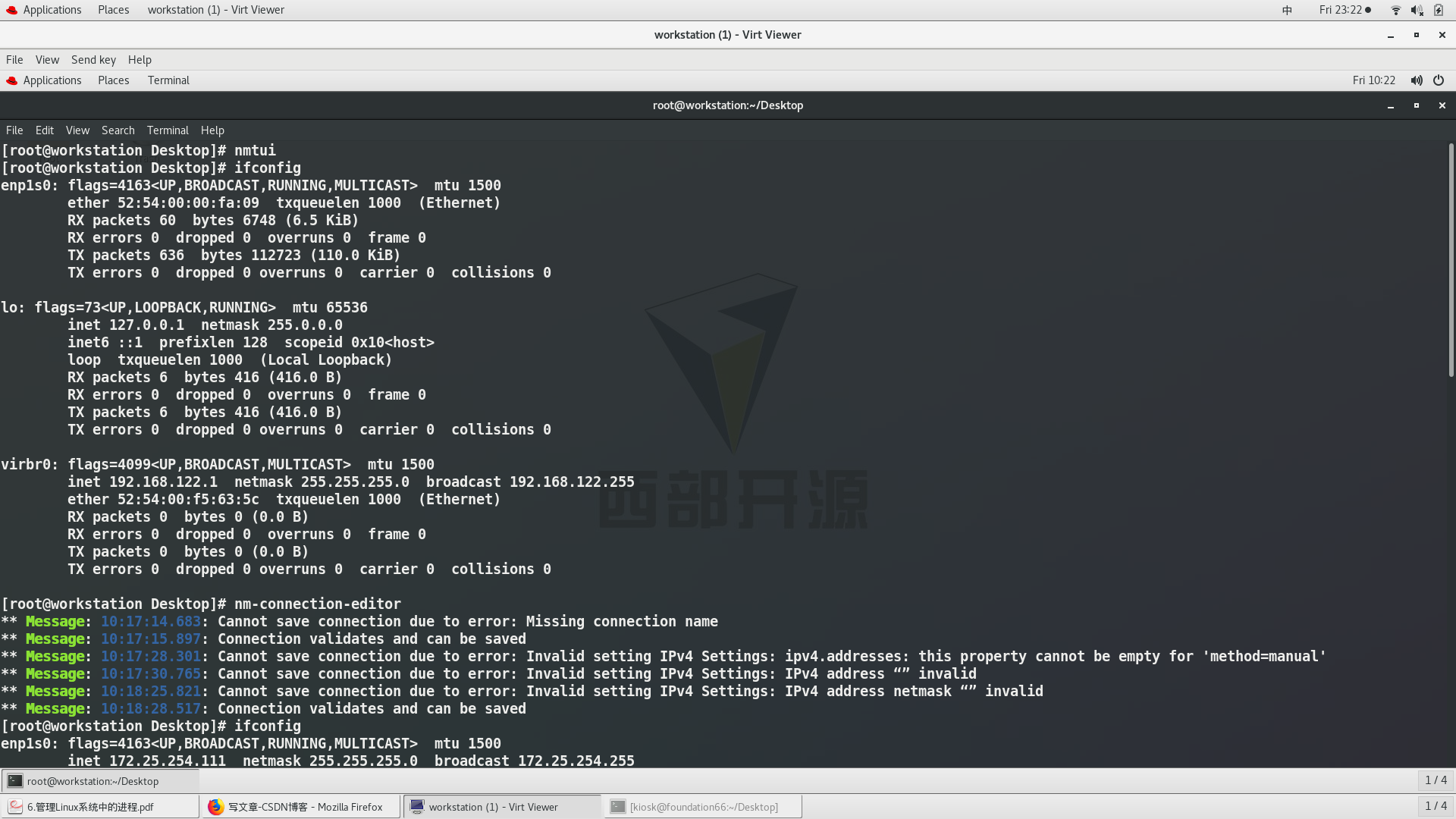Open the terminal Edit menu

click(x=44, y=130)
